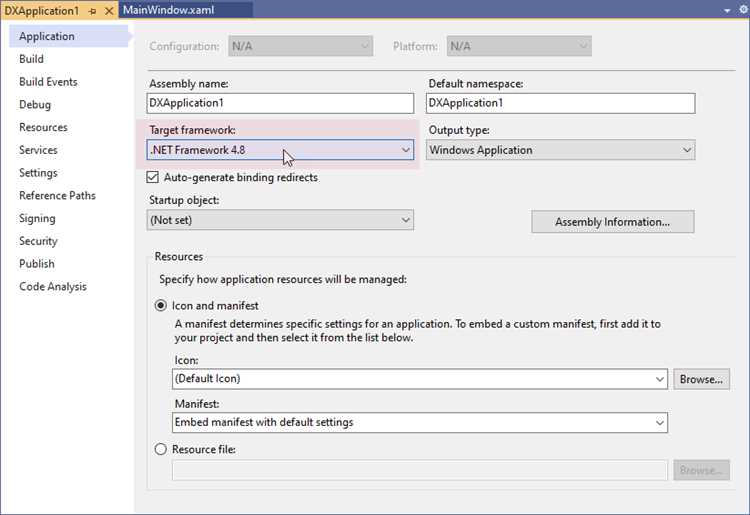Image resolution: width=750 pixels, height=515 pixels.
Task: Go to the Debug page
Action: (35, 105)
